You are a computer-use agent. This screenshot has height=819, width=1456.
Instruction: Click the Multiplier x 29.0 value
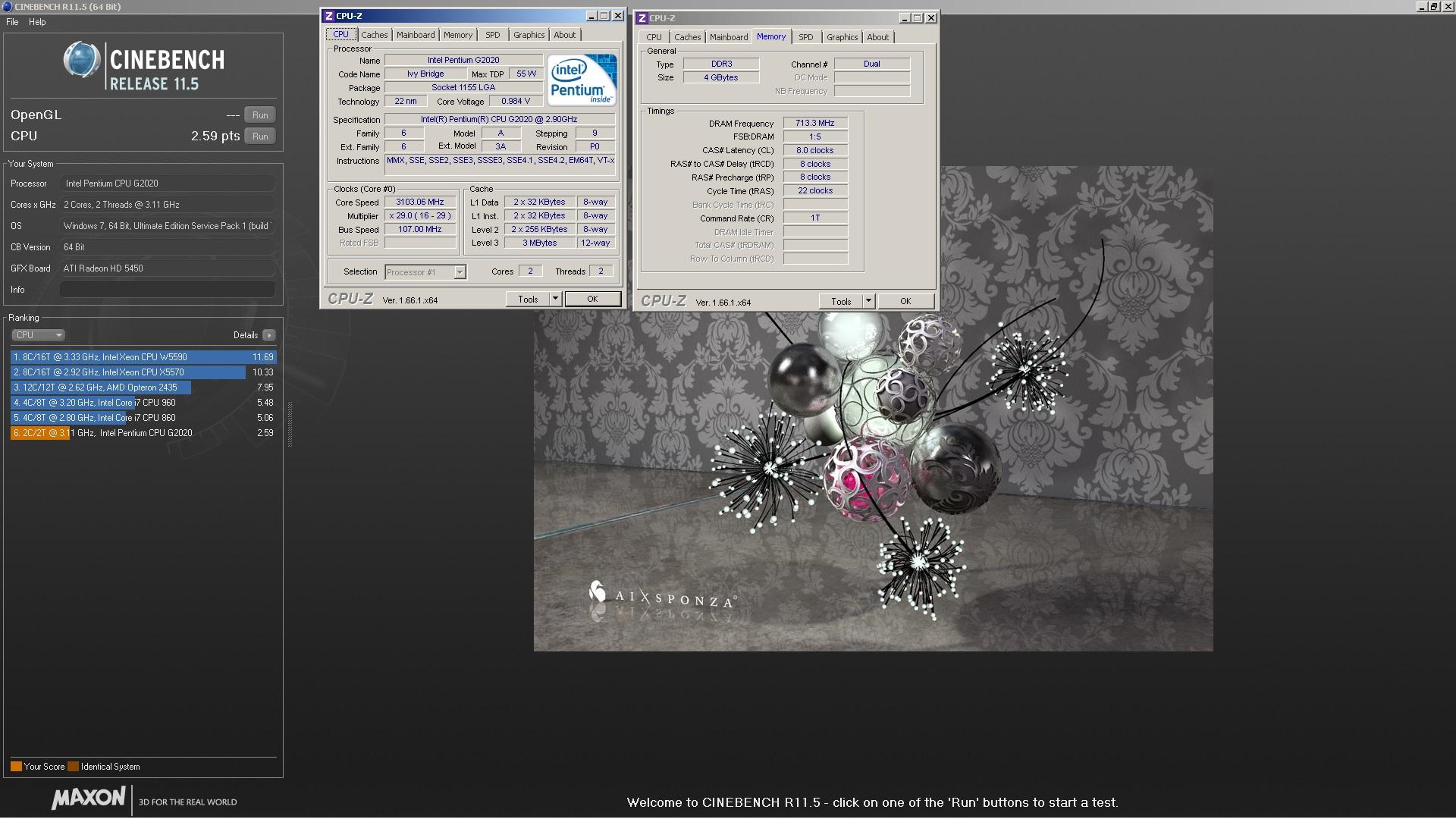(x=420, y=216)
